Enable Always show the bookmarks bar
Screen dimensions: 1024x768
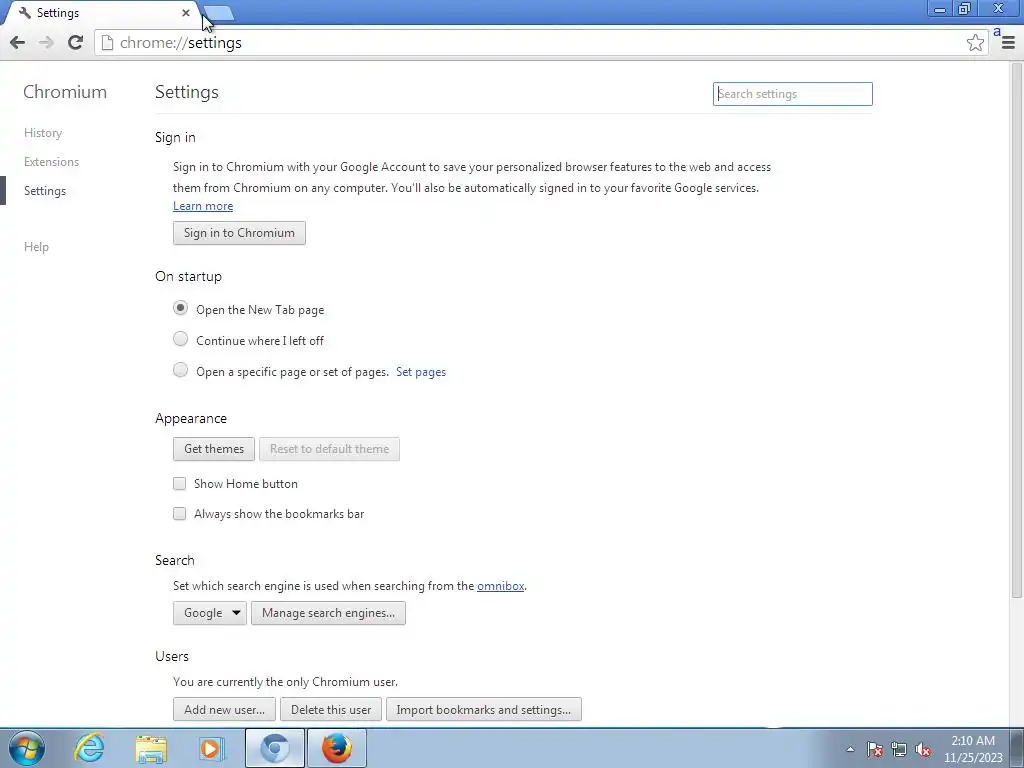tap(180, 514)
